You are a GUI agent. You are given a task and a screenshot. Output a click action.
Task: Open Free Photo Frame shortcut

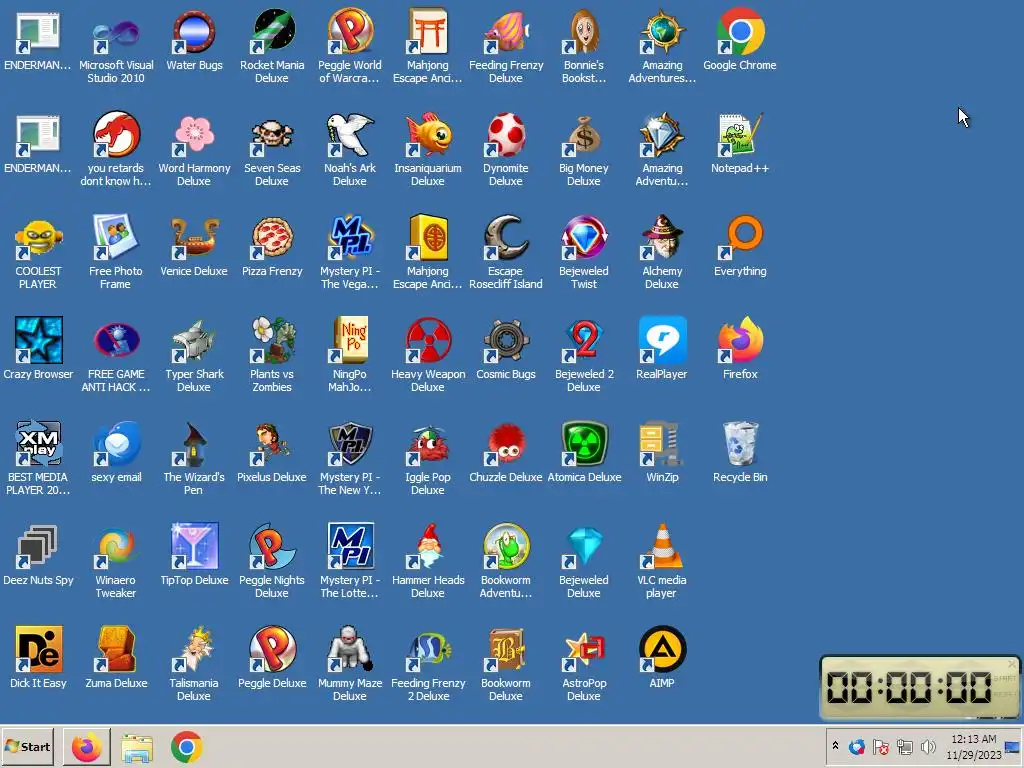(116, 239)
